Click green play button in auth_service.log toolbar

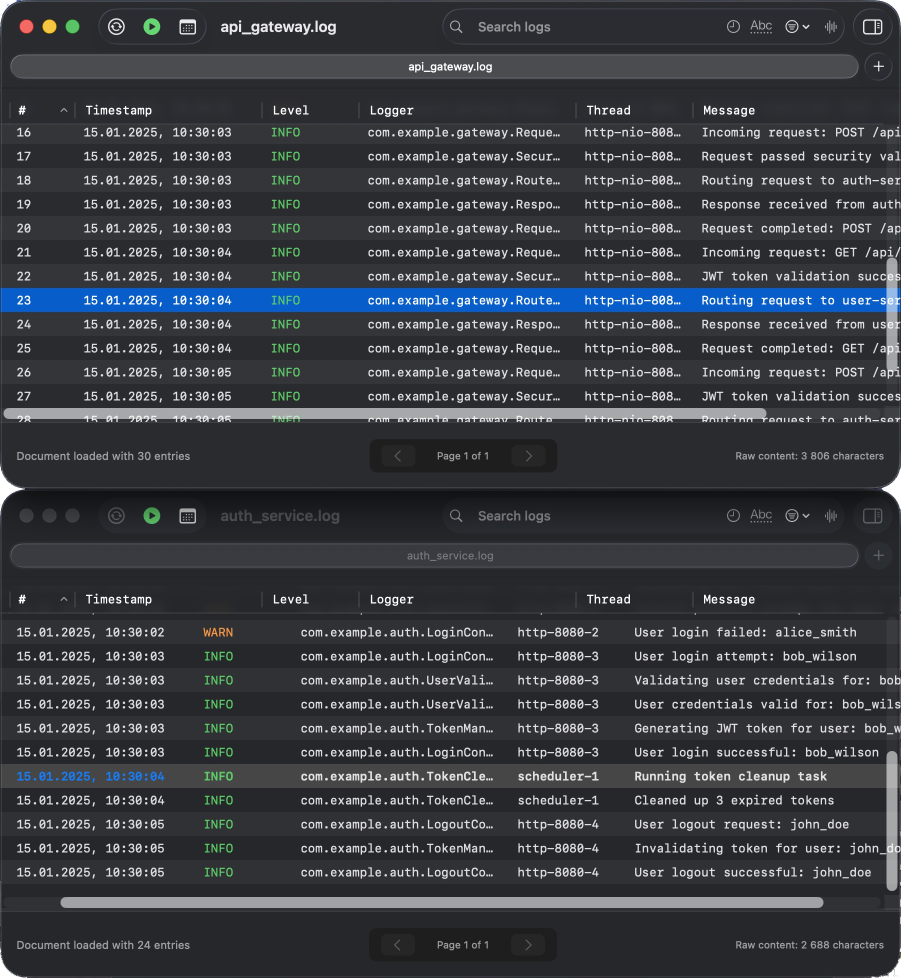151,516
